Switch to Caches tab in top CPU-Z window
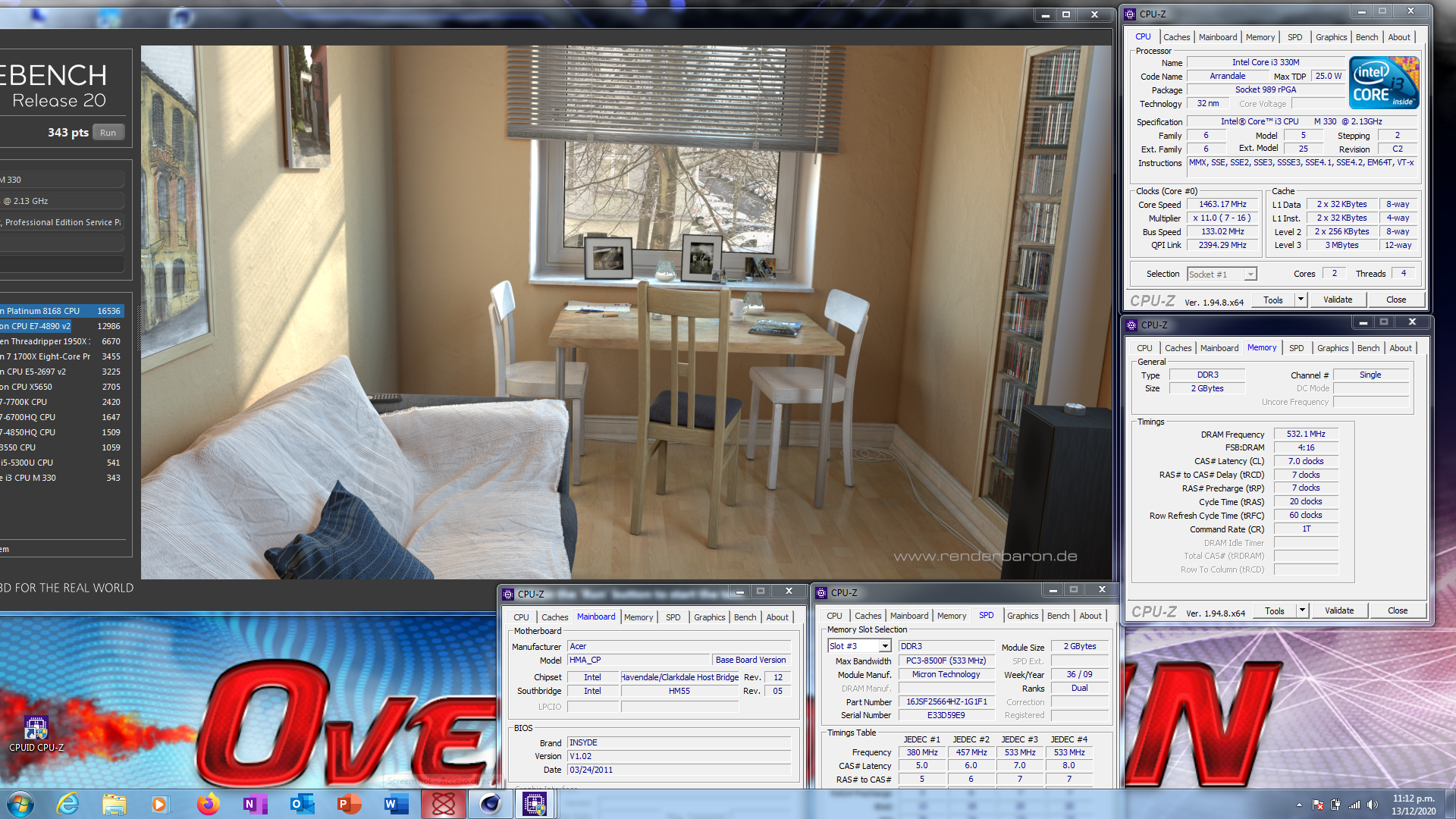Screen dimensions: 1456x819 click(1176, 37)
